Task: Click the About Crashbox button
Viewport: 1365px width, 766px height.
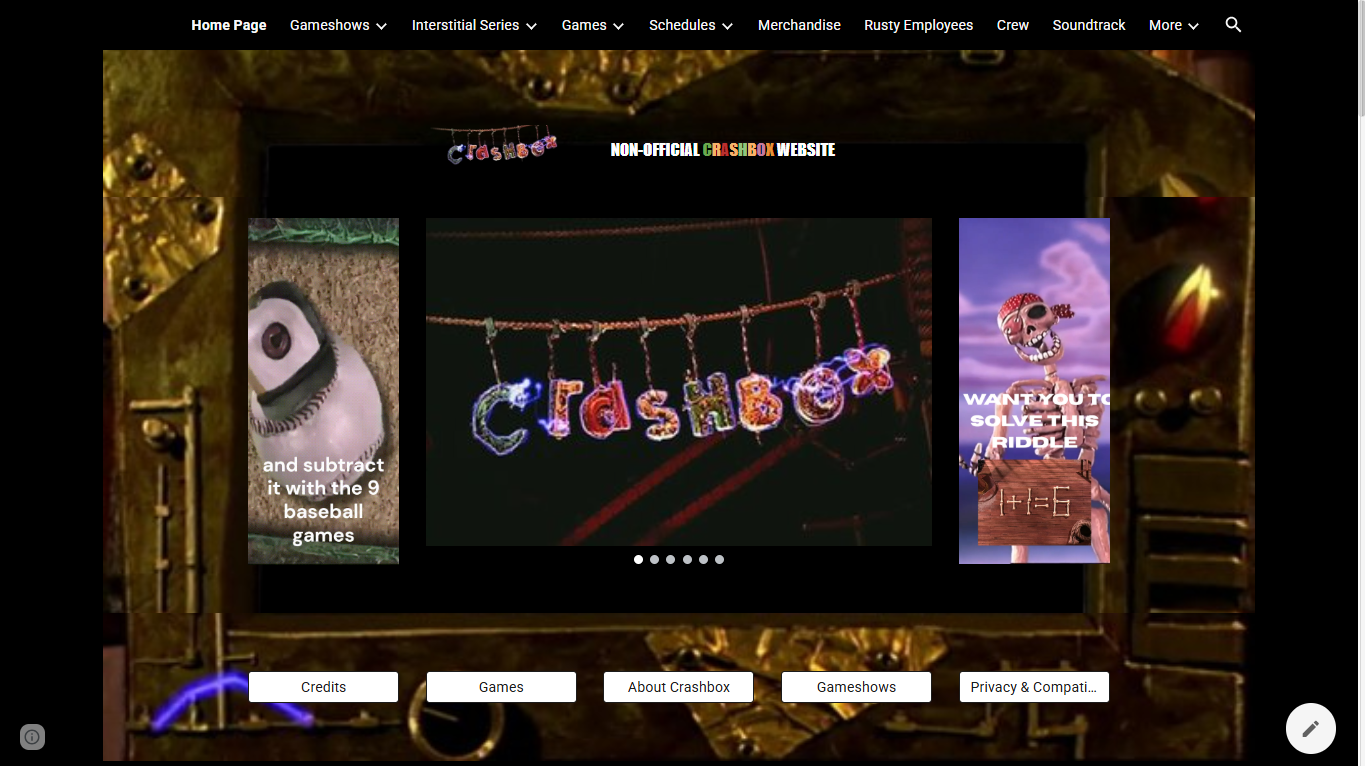Action: click(678, 687)
